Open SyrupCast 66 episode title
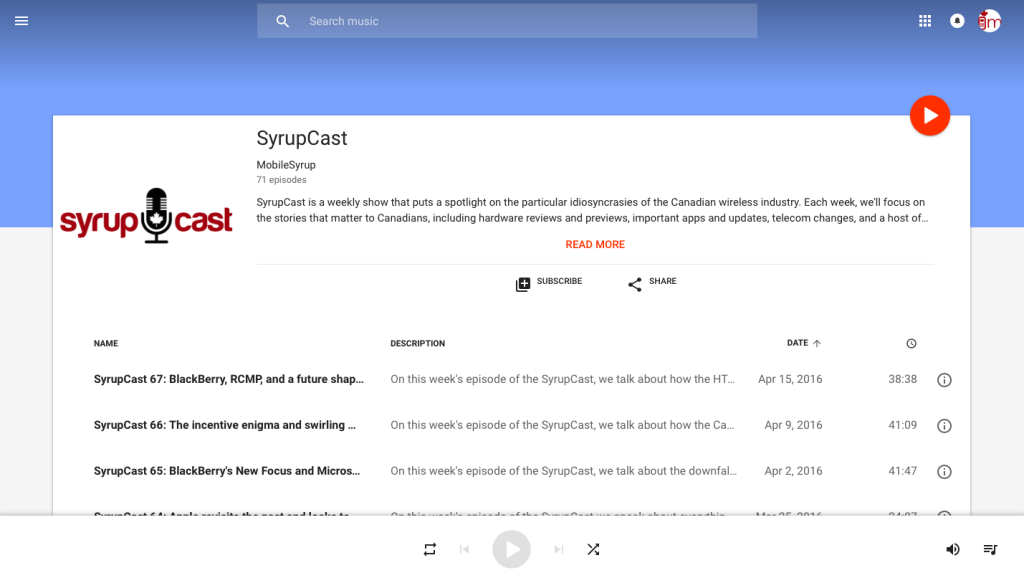The image size is (1024, 578). tap(225, 425)
